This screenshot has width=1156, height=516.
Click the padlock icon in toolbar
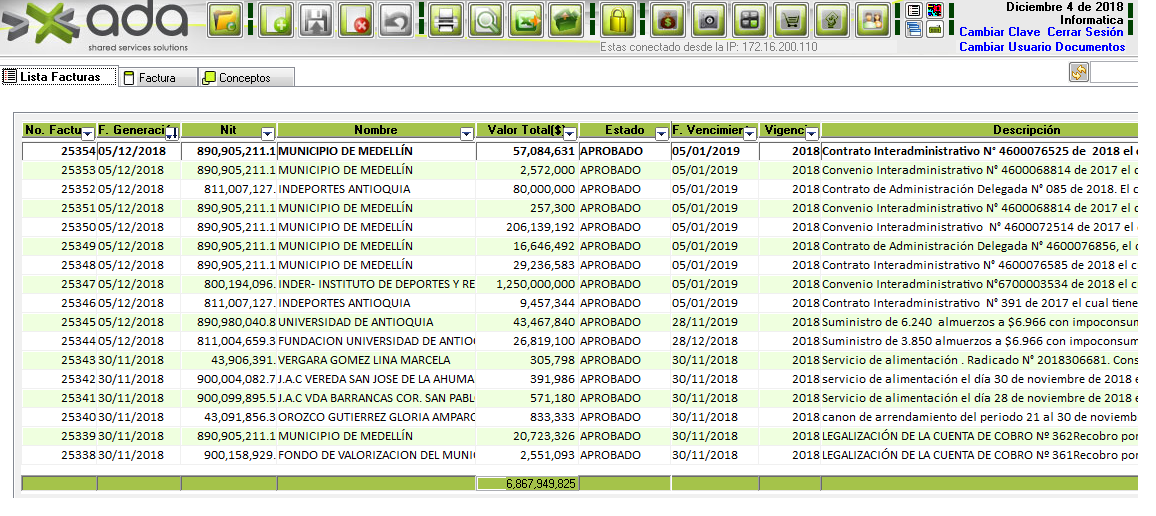point(620,20)
